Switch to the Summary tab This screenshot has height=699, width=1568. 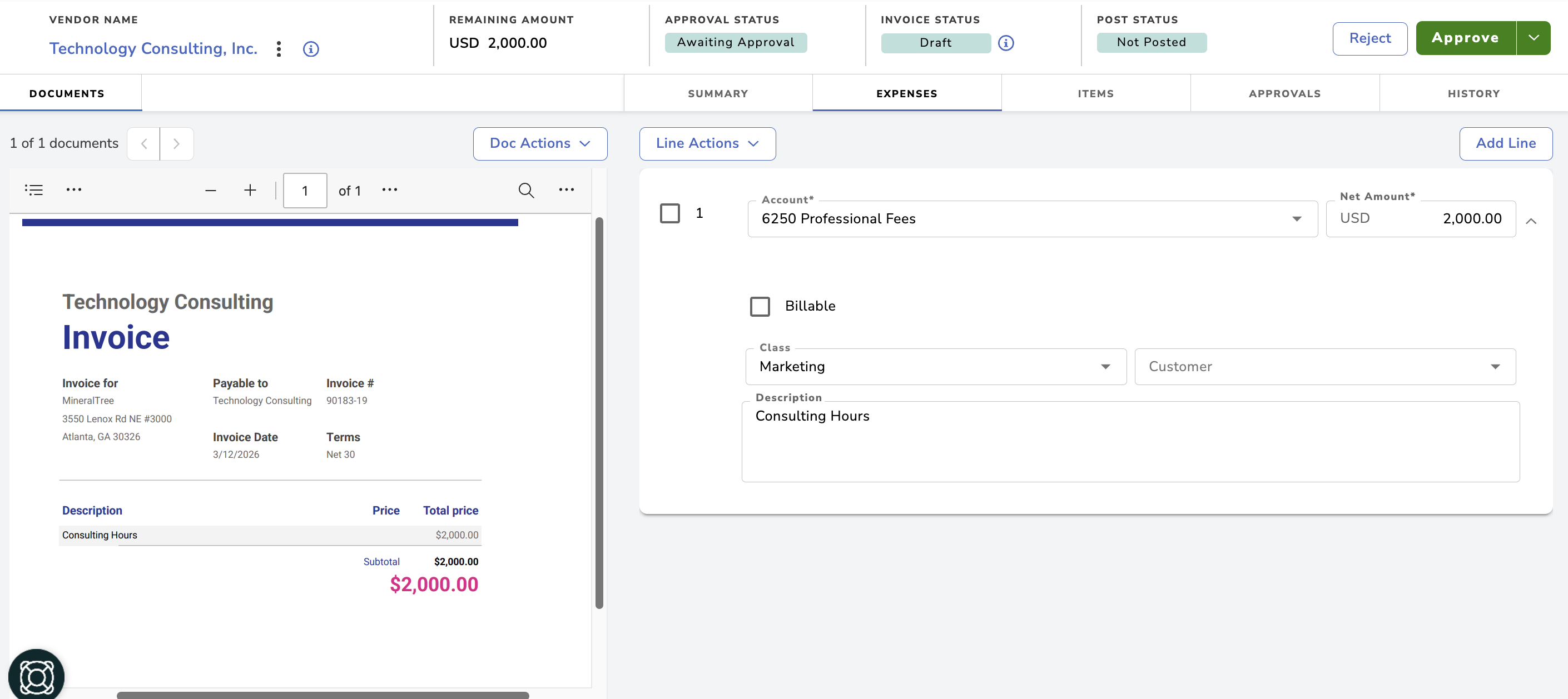tap(718, 94)
